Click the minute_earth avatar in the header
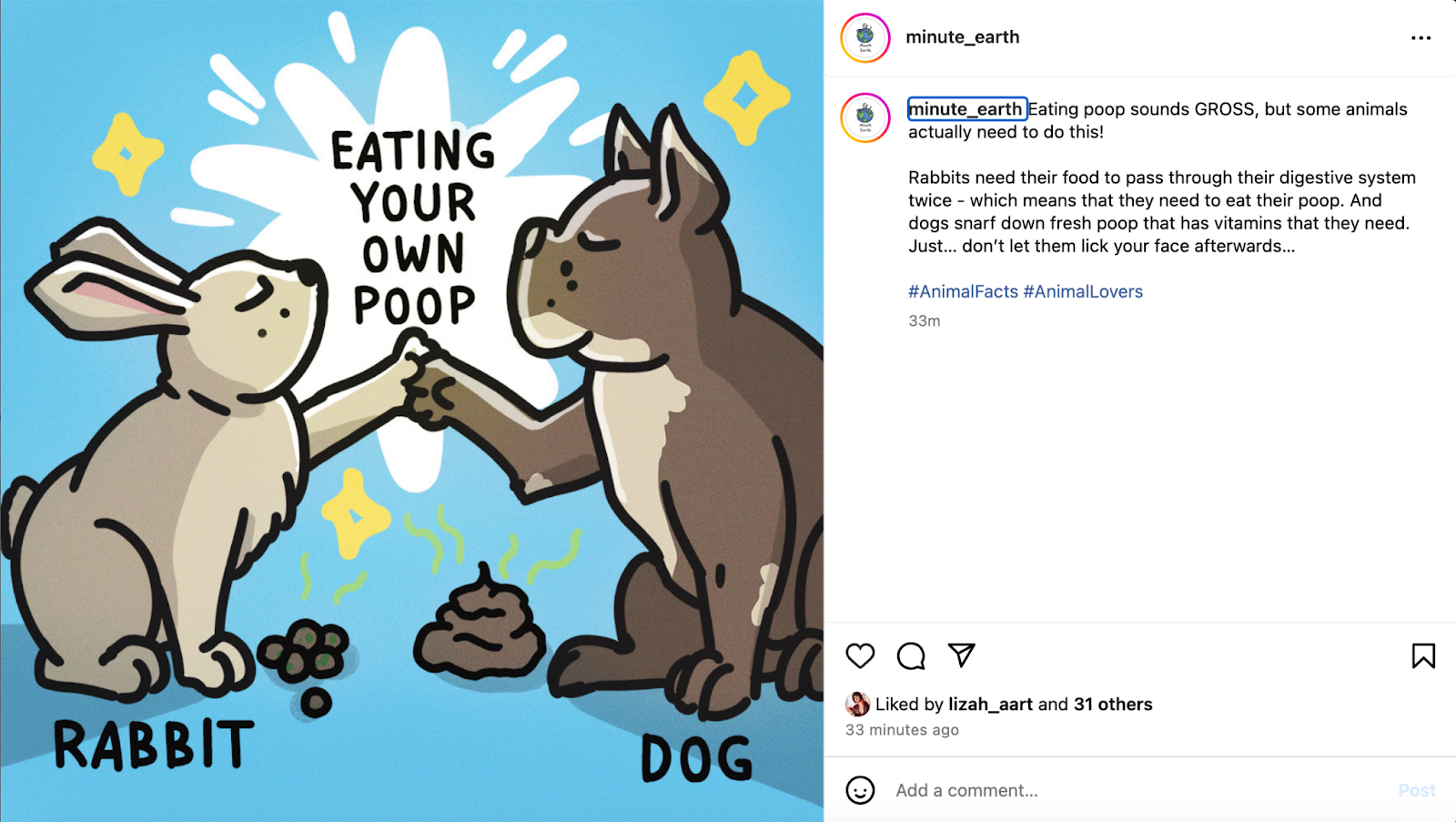1456x822 pixels. tap(865, 38)
